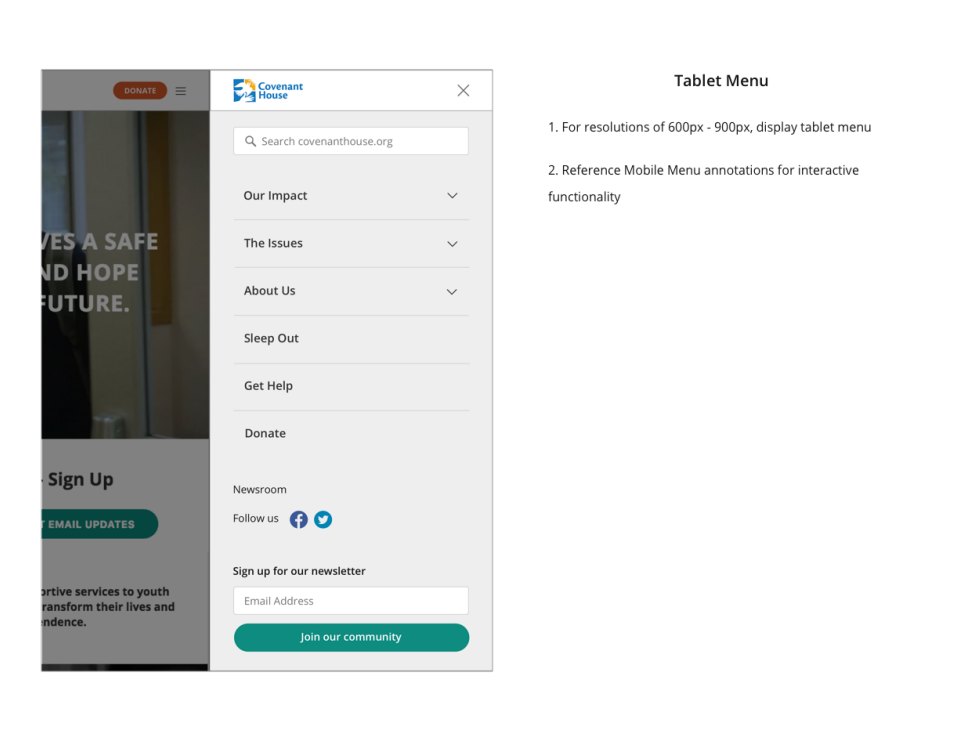This screenshot has width=960, height=741.
Task: Click the Email Updates button
Action: (x=100, y=524)
